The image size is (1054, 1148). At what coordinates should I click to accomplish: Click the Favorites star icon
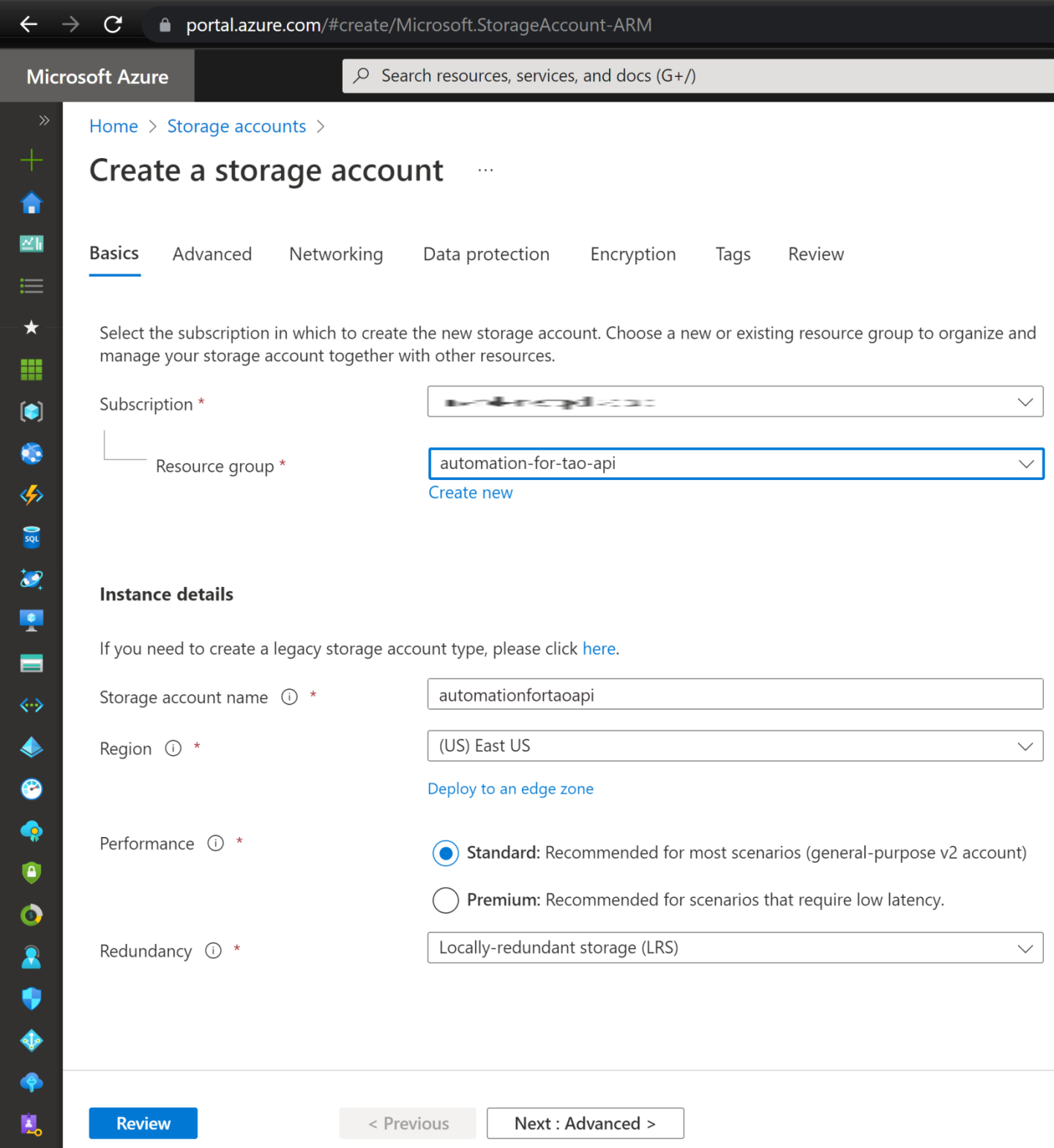point(31,327)
